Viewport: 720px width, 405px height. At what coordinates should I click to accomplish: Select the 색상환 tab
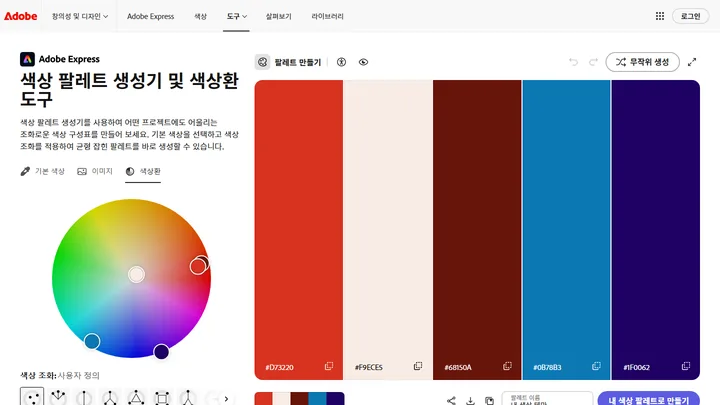pos(143,171)
